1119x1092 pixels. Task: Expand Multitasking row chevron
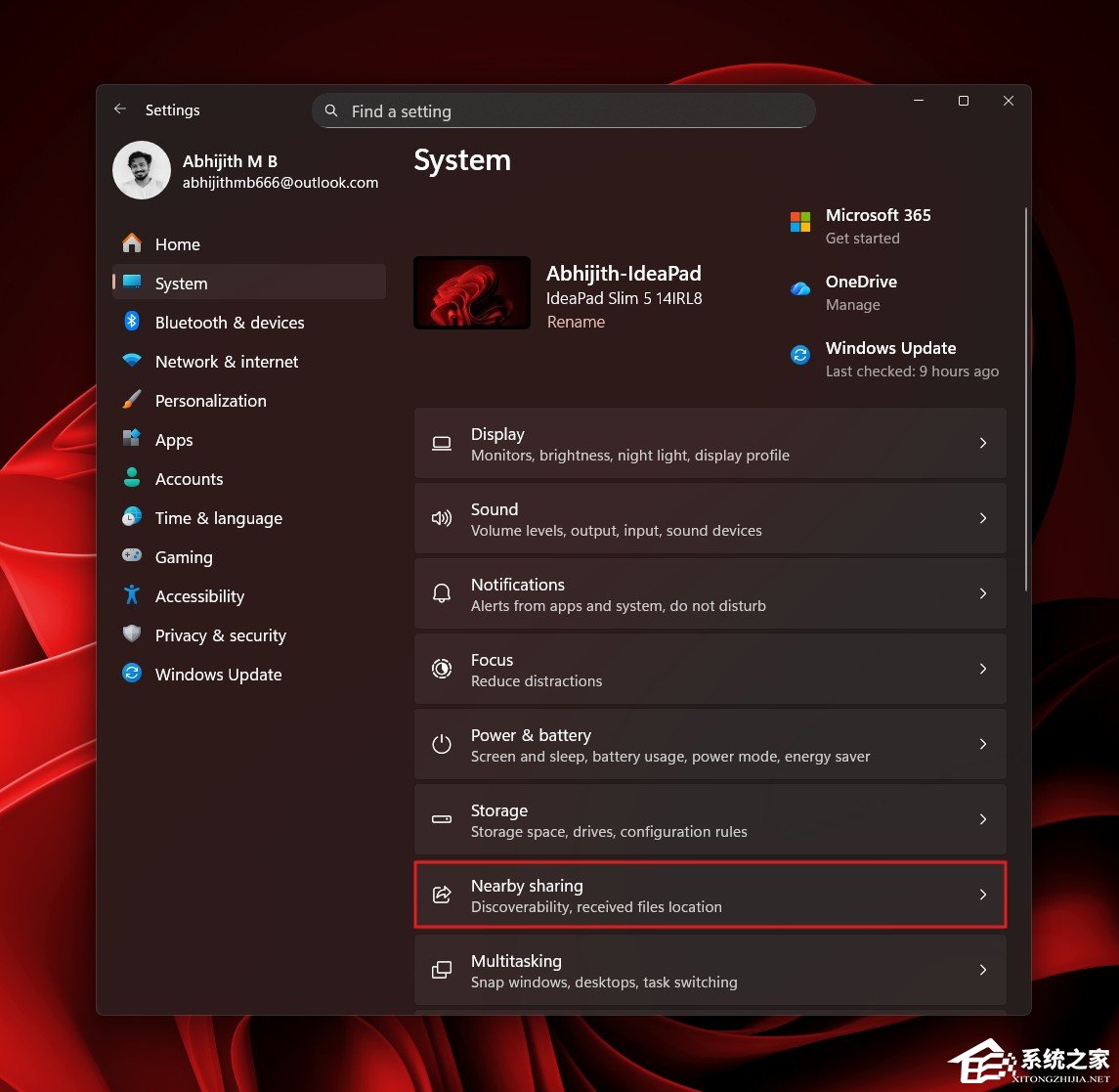point(983,970)
